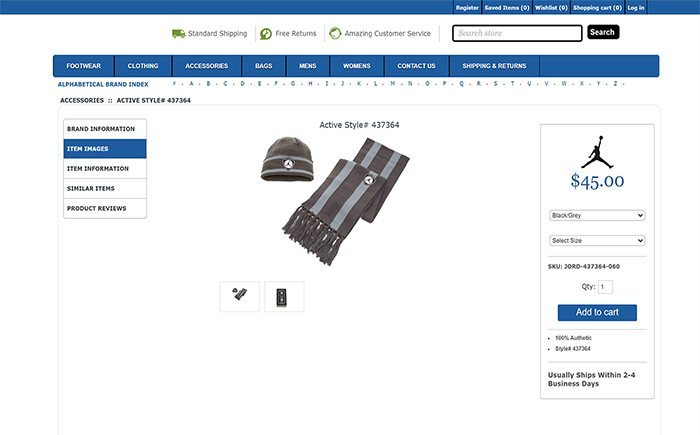Image resolution: width=700 pixels, height=435 pixels.
Task: Click the Active Style# 437364 title
Action: pyautogui.click(x=359, y=125)
